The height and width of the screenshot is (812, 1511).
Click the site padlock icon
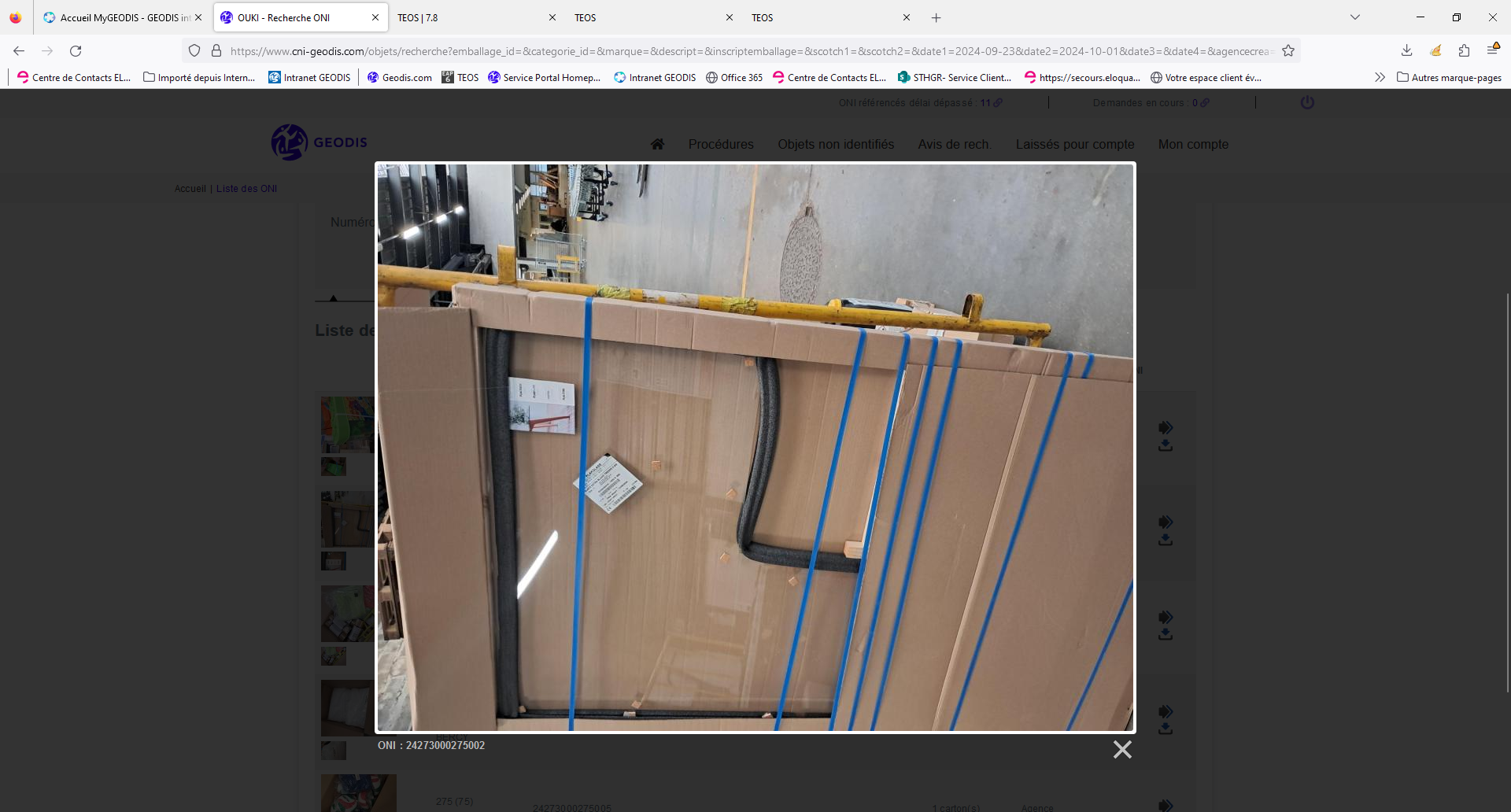coord(216,51)
